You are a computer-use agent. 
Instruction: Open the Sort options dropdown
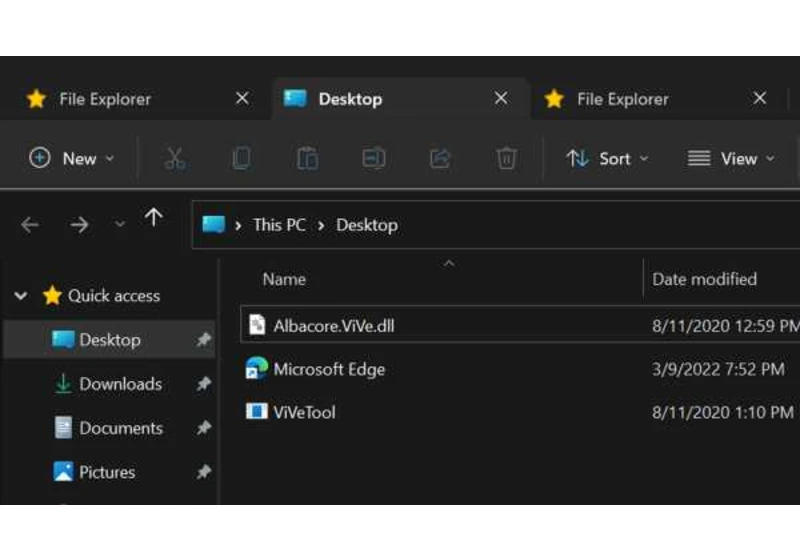pyautogui.click(x=607, y=159)
